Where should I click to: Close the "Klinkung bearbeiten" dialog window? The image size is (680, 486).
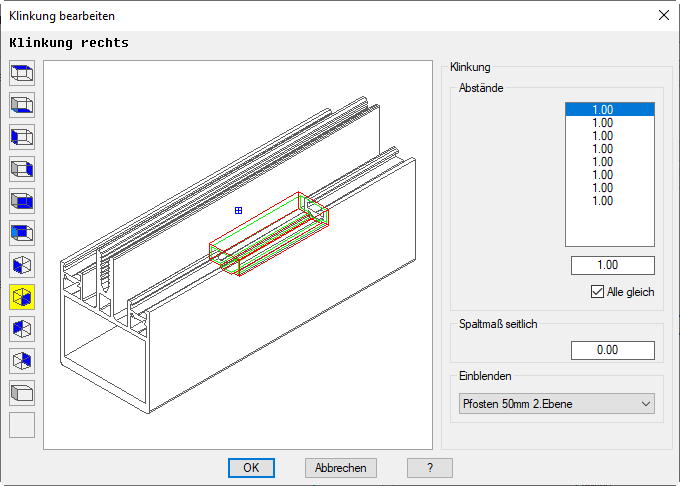click(663, 15)
